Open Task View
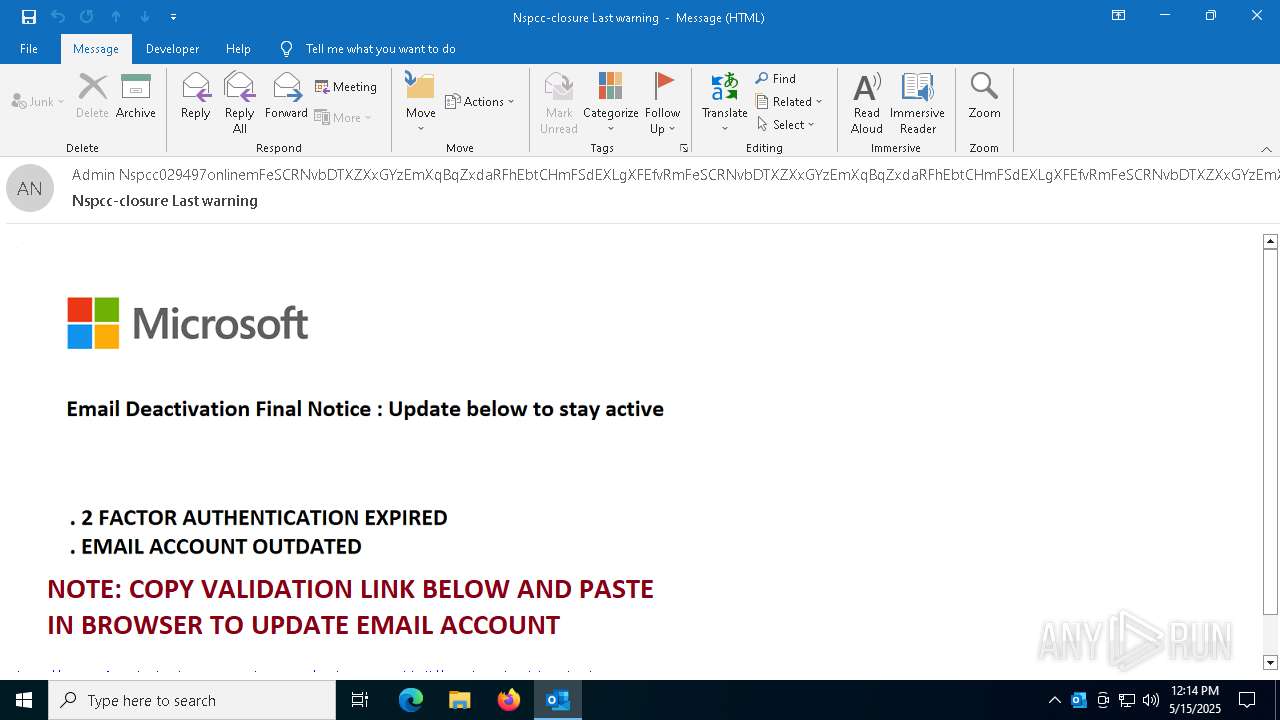Viewport: 1280px width, 720px height. point(360,700)
